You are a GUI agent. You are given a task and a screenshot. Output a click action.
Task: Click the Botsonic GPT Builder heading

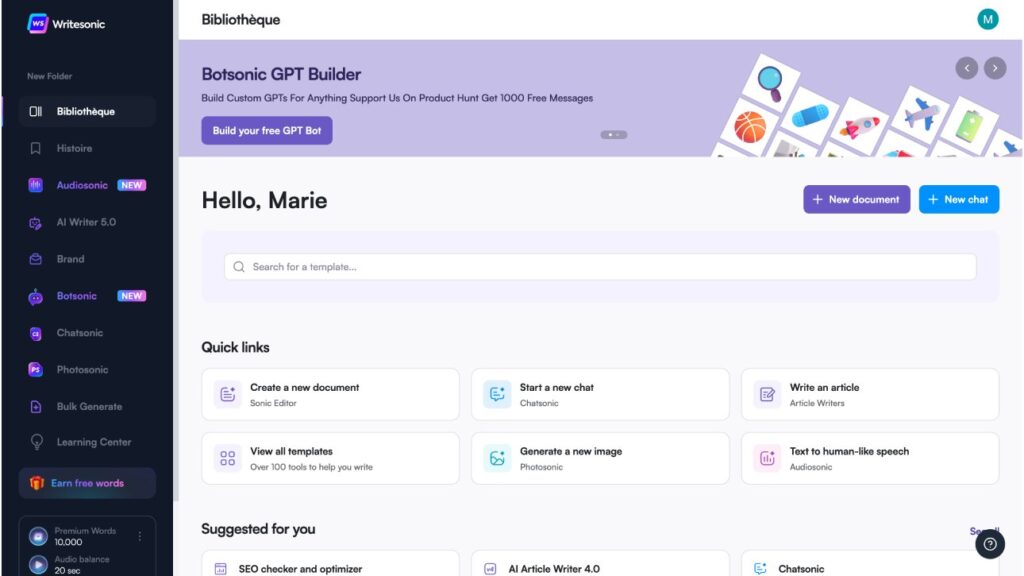point(281,74)
